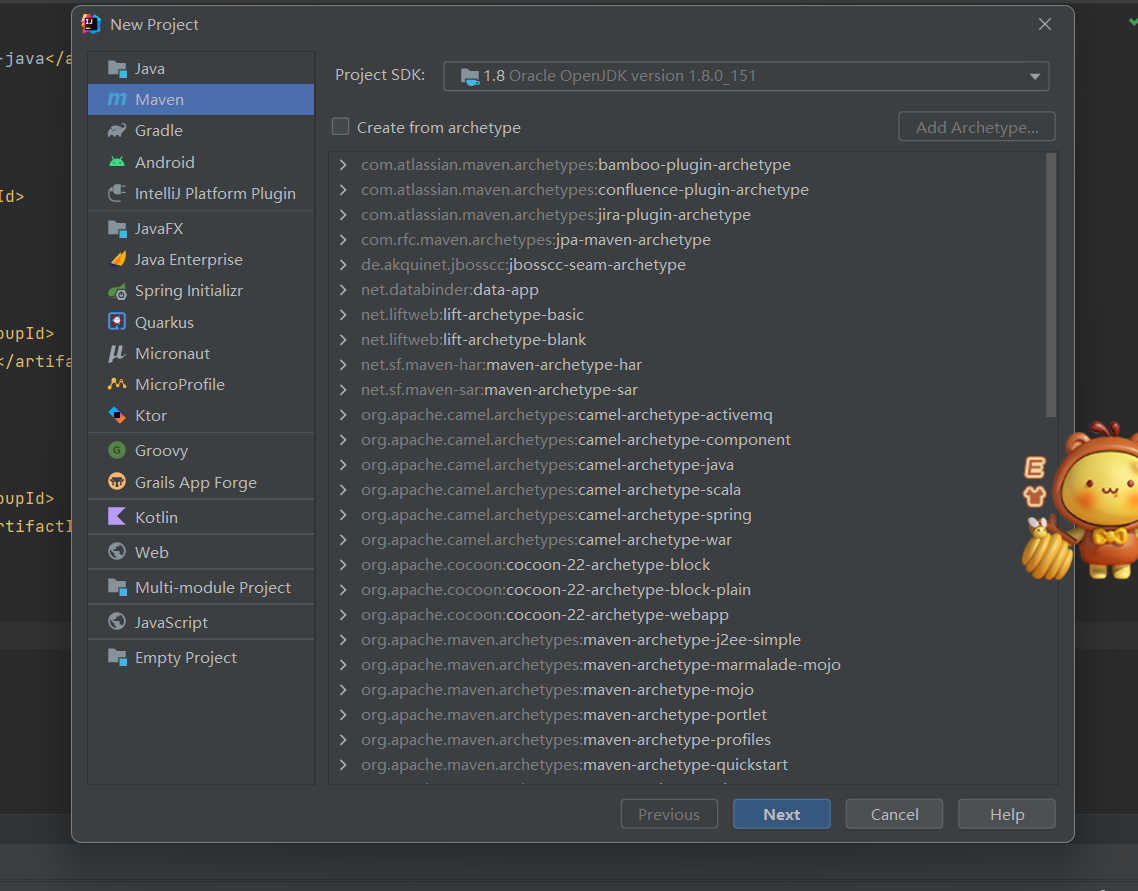Expand lift-archetype-blank node
This screenshot has height=891, width=1138.
pos(343,340)
